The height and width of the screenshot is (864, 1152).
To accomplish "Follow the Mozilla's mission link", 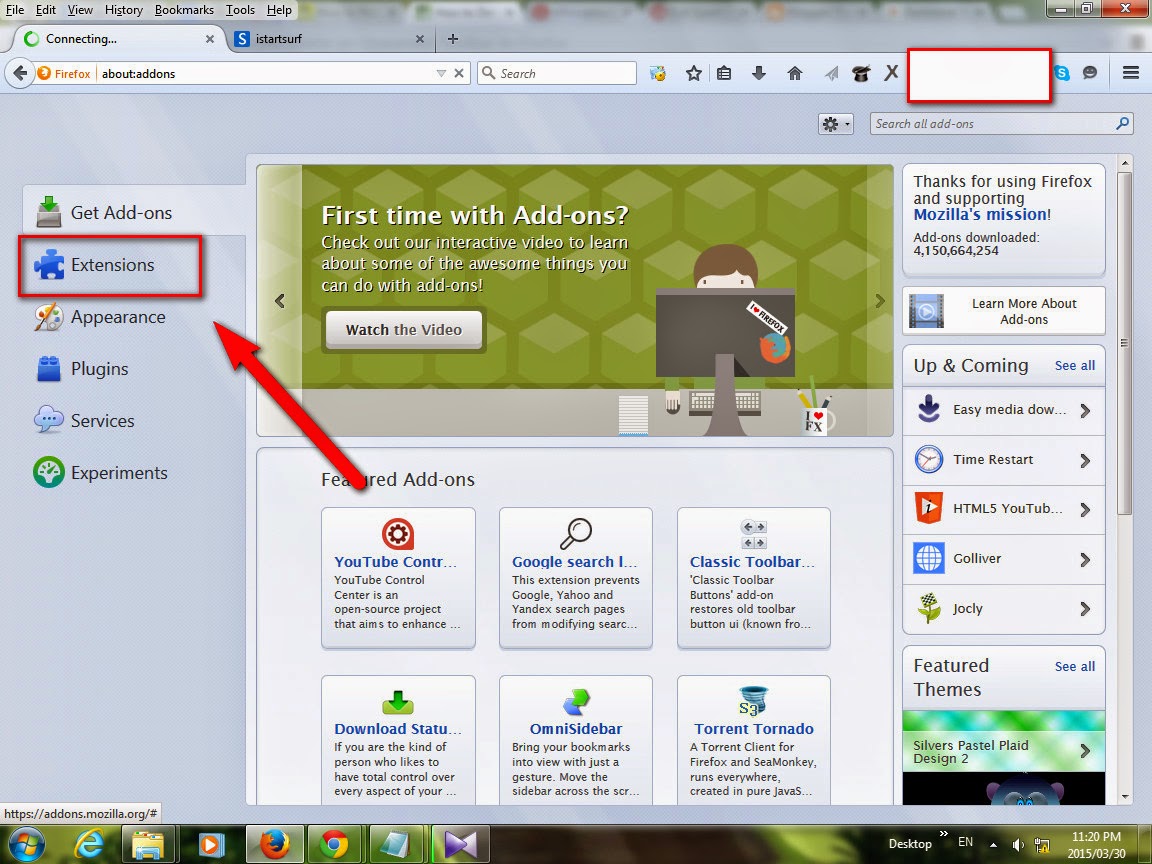I will coord(980,215).
